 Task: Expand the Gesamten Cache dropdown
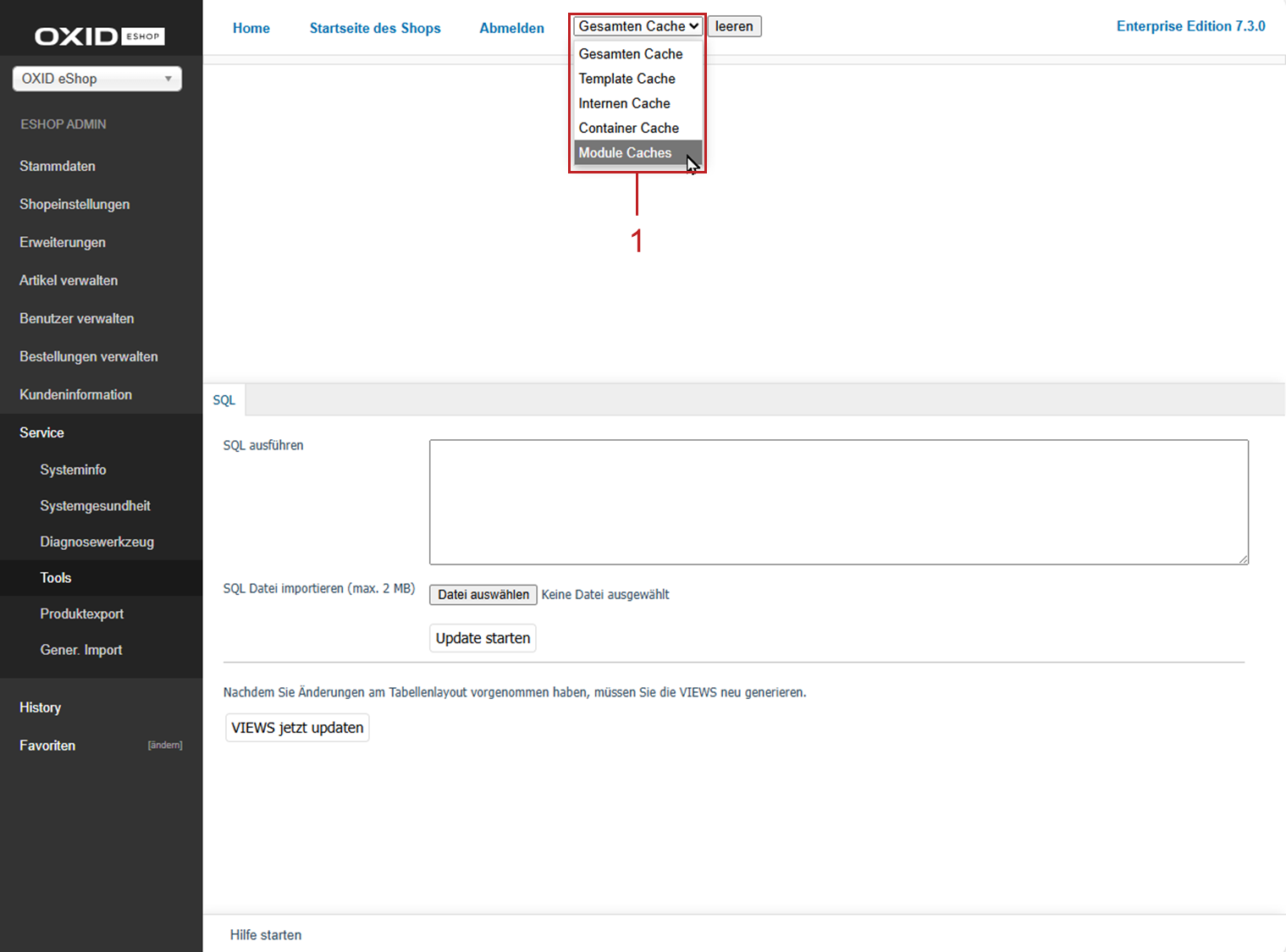click(x=637, y=26)
